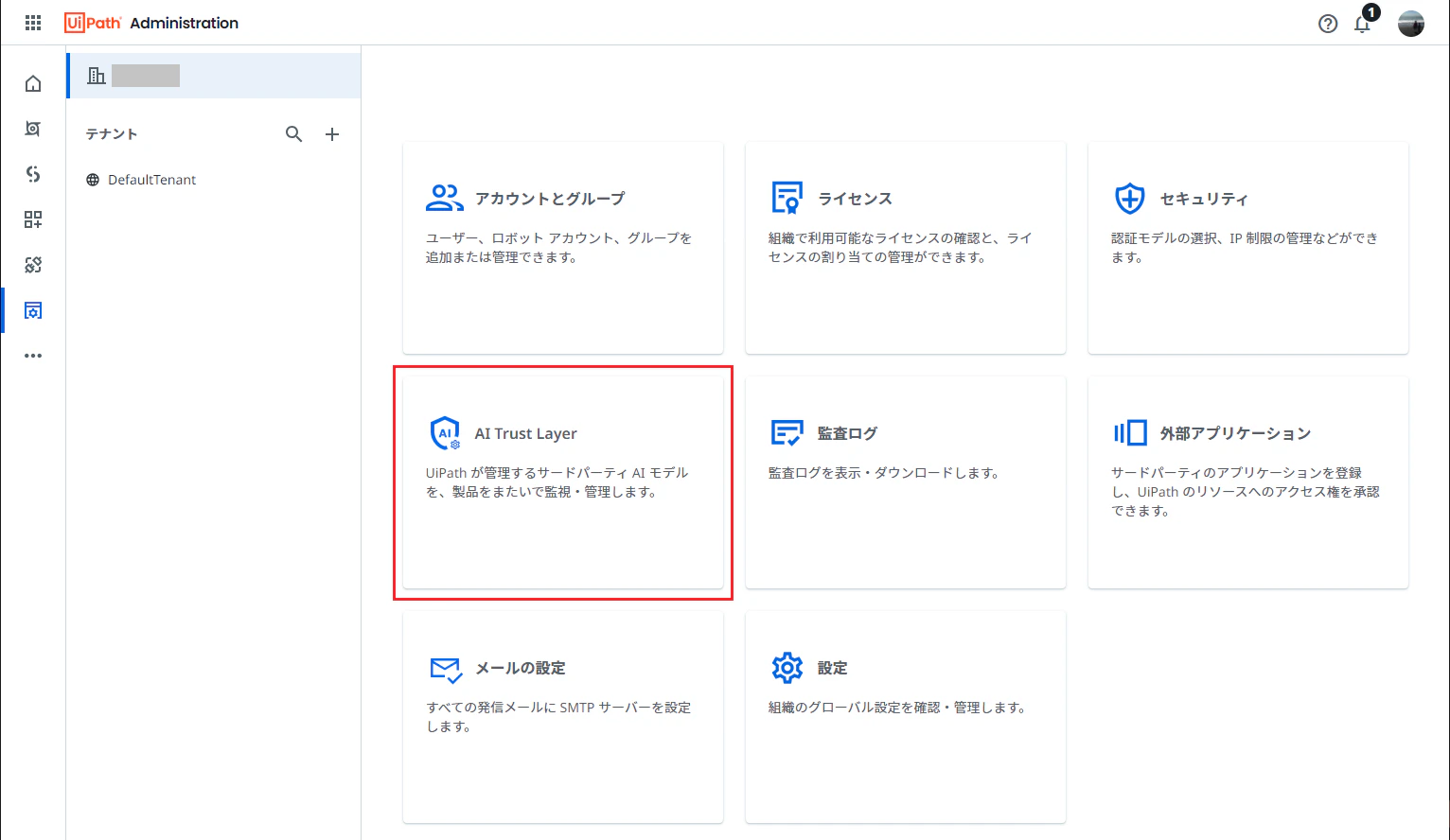Click the description '監査ログを表示・ダウンロードします。'

pos(884,473)
